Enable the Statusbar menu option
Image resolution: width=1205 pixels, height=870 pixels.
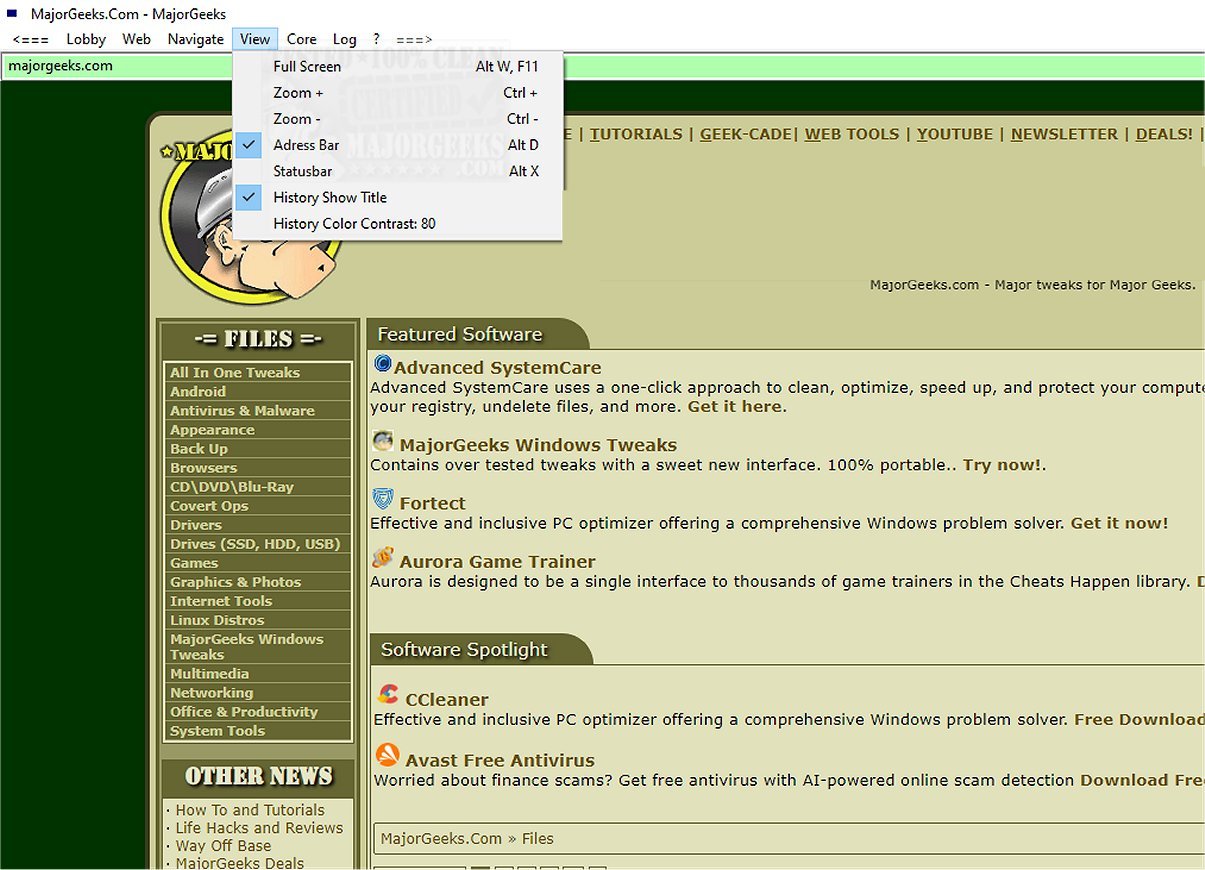point(398,171)
